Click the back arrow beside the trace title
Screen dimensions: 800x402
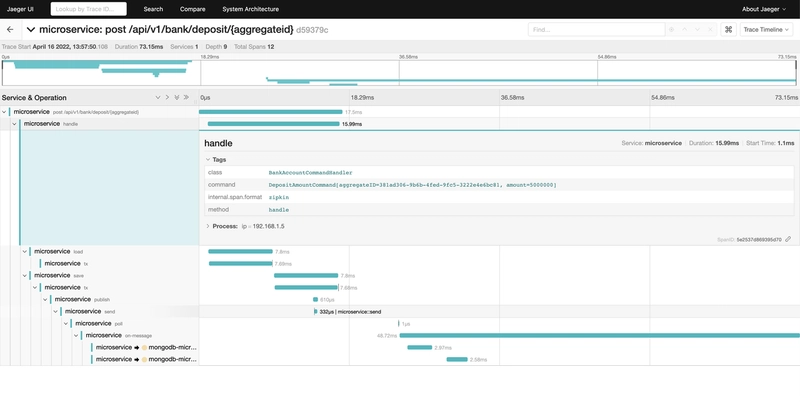tap(10, 30)
